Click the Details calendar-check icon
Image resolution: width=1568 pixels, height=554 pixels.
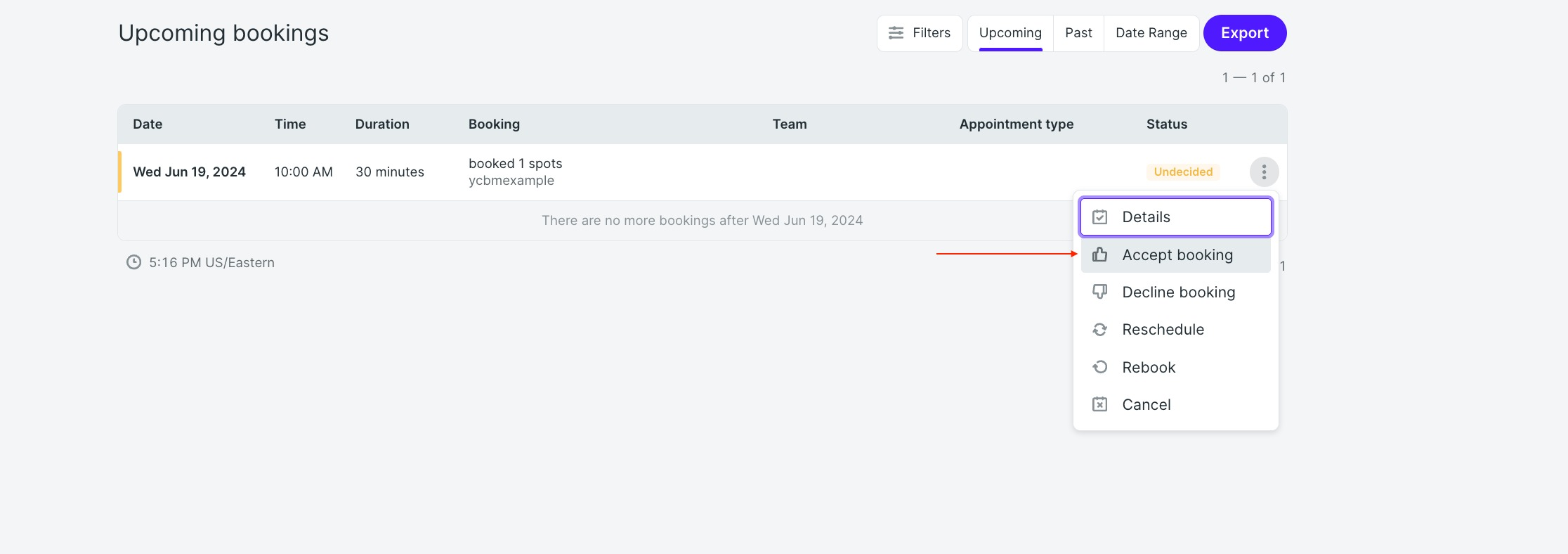pos(1099,217)
